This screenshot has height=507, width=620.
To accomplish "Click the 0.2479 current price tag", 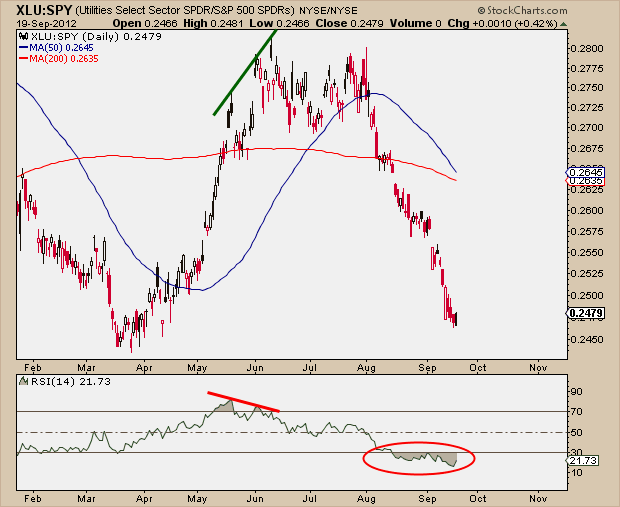I will tap(586, 313).
